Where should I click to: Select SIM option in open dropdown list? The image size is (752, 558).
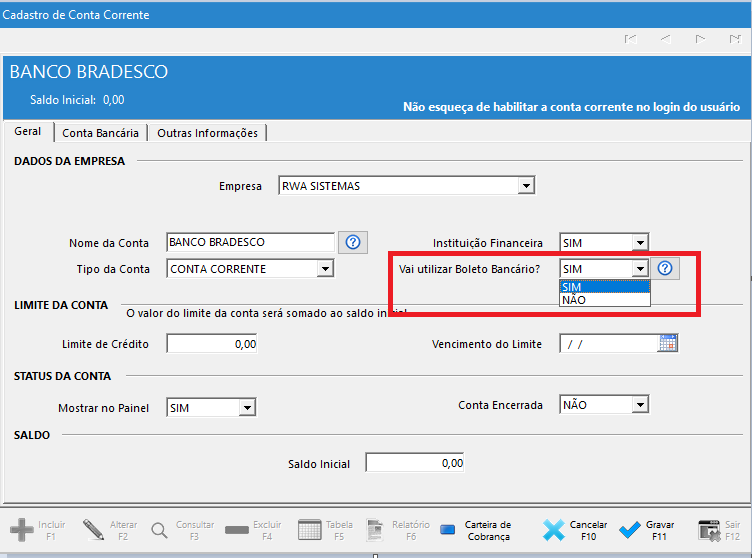coord(605,287)
